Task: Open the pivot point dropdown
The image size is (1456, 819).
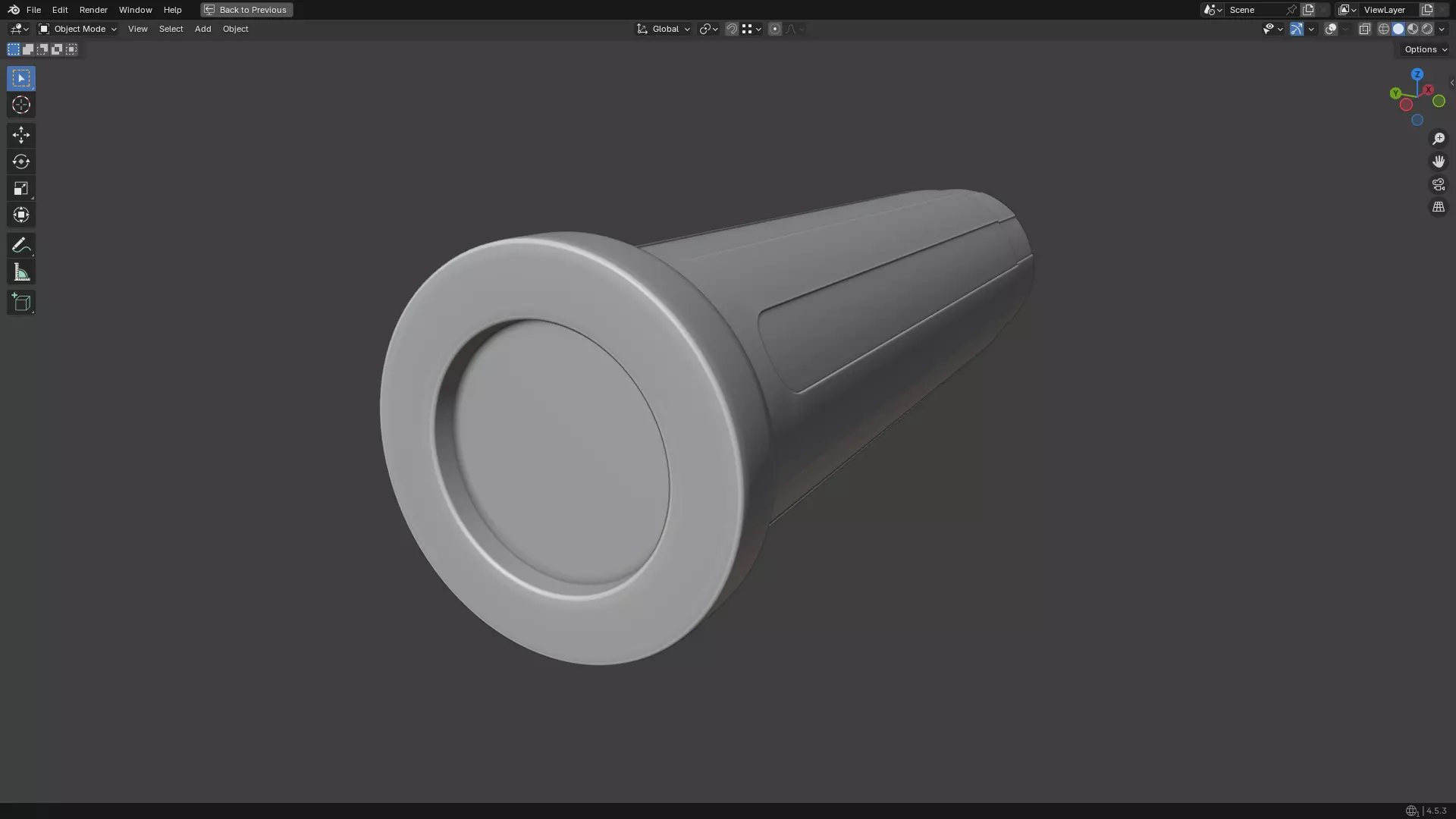Action: [x=708, y=29]
